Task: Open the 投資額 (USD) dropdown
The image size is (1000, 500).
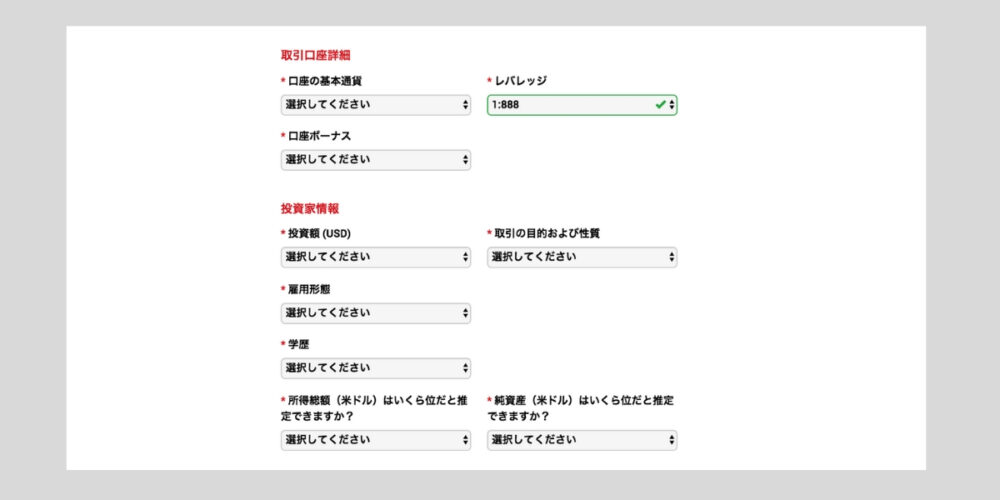Action: click(x=376, y=257)
